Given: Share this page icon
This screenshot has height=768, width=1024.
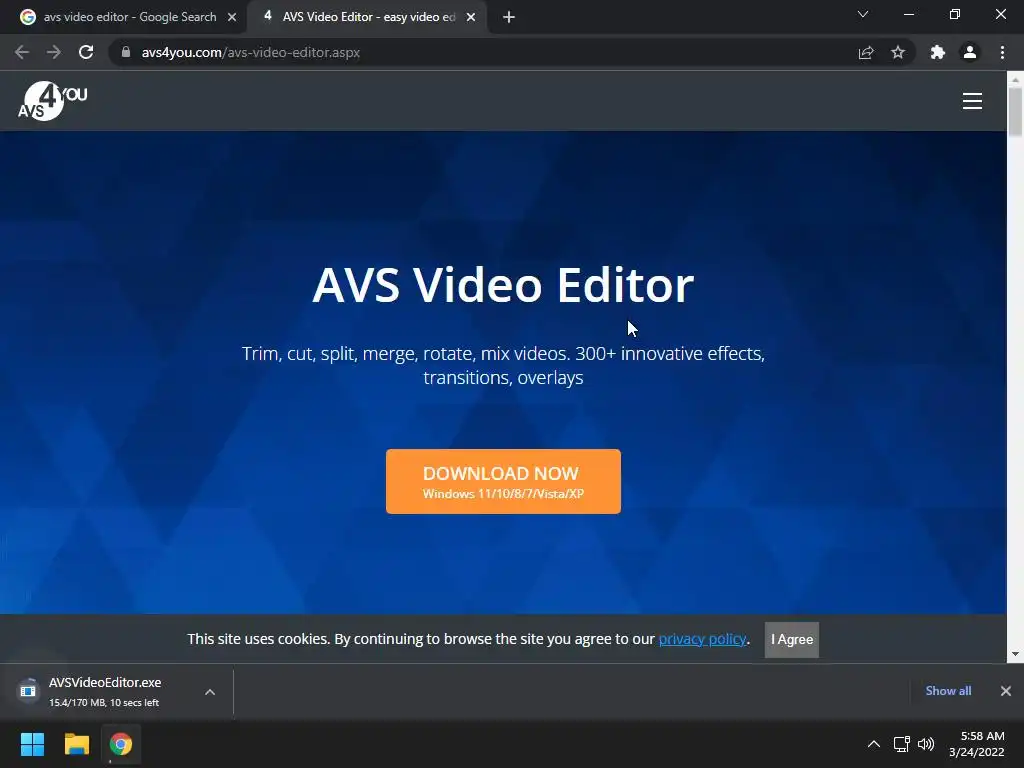Looking at the screenshot, I should tap(866, 52).
